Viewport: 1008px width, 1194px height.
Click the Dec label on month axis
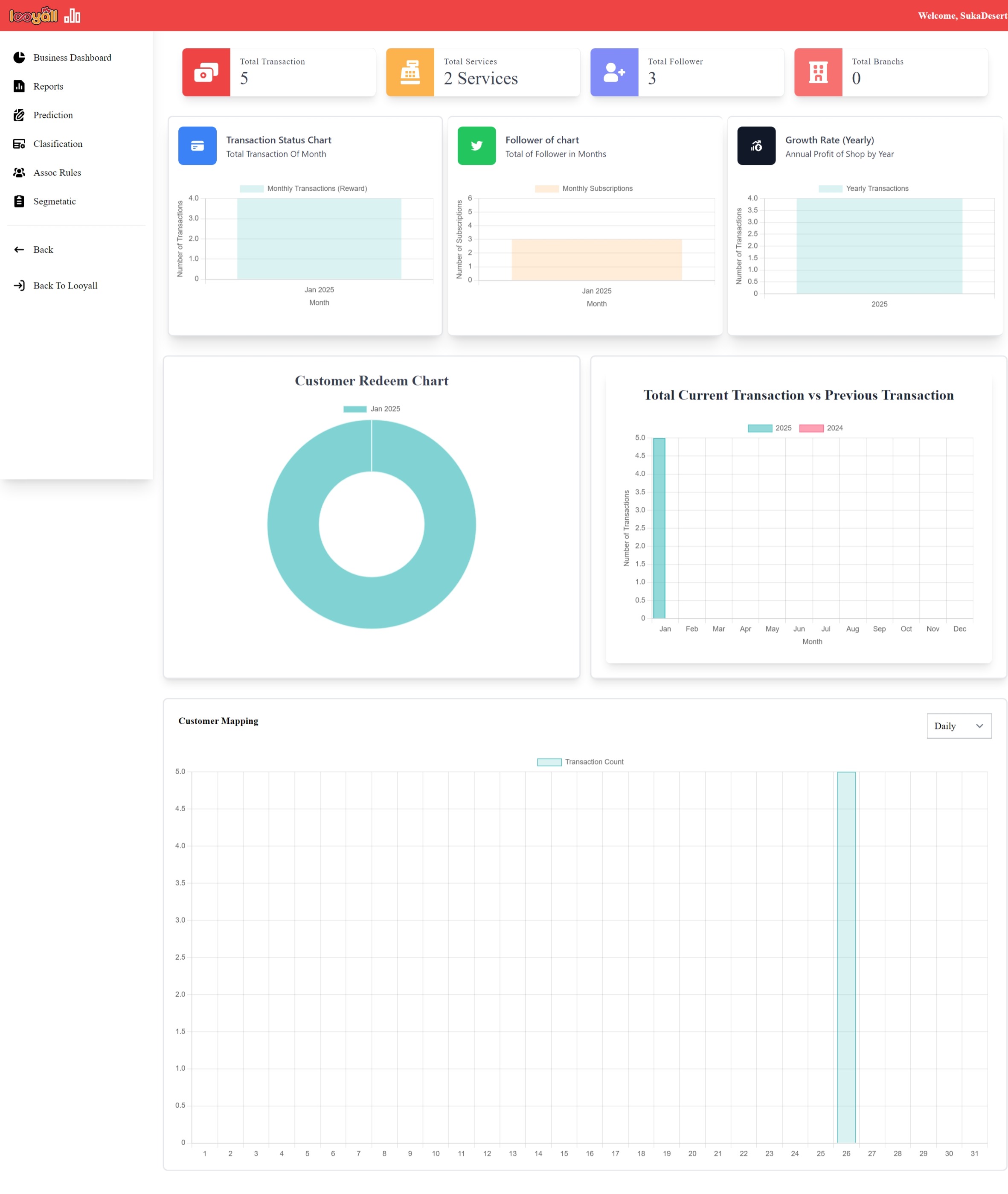[x=959, y=629]
